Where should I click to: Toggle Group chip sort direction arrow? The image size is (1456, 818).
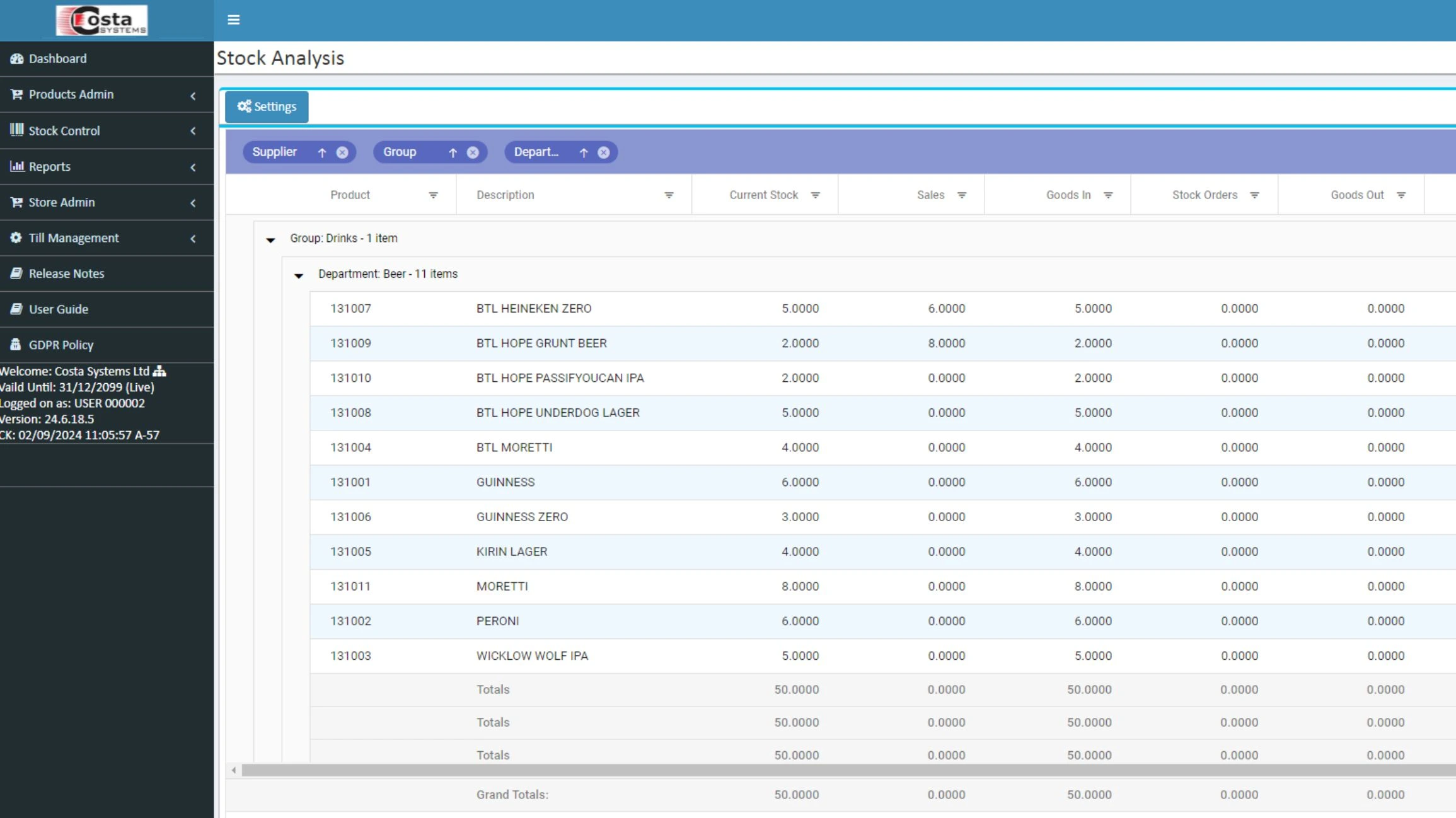click(453, 153)
